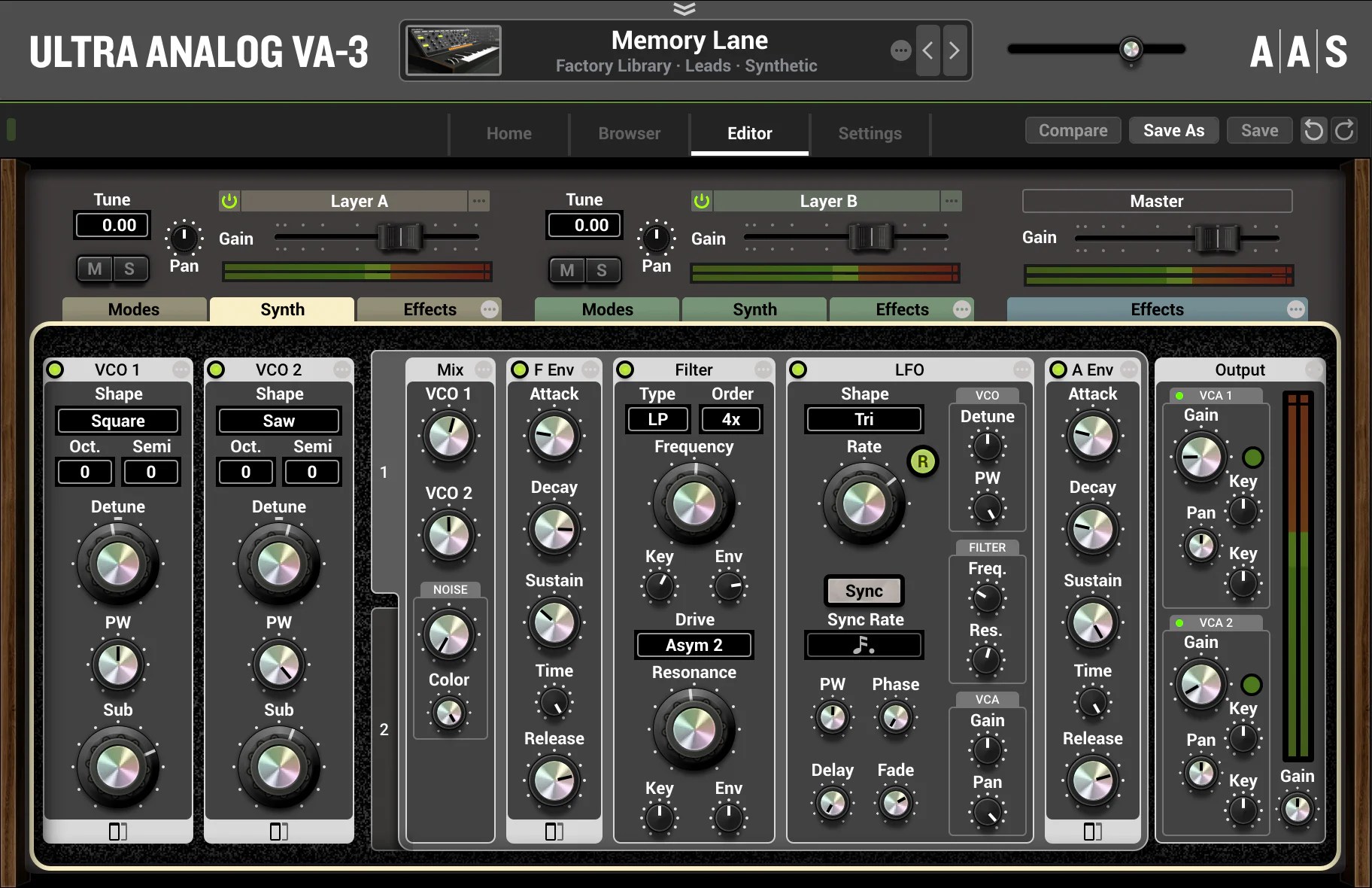The width and height of the screenshot is (1372, 888).
Task: Click the Save As button
Action: [x=1173, y=129]
